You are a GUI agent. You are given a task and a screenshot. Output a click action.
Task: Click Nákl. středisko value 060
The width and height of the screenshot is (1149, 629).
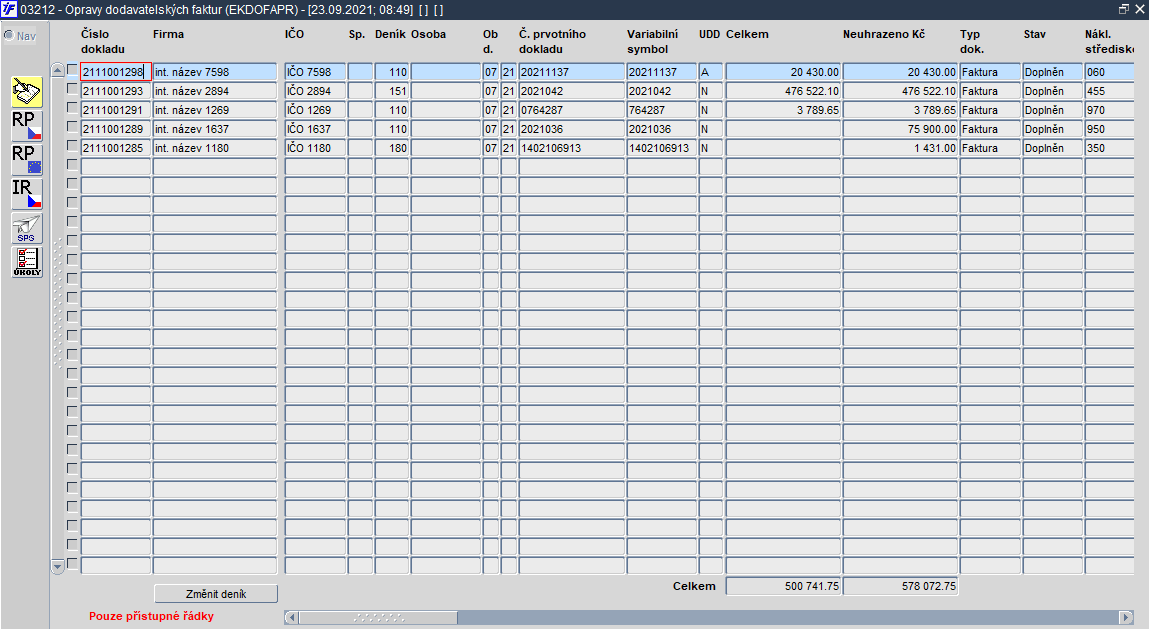point(1109,72)
